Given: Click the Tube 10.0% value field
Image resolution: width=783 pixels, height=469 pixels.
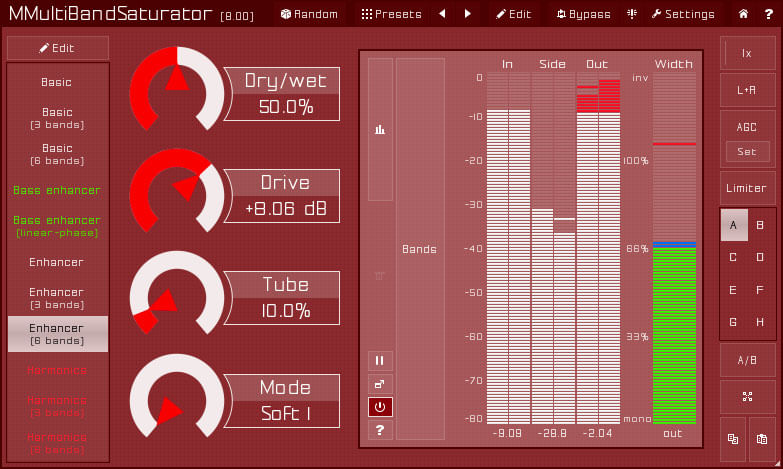Looking at the screenshot, I should click(x=286, y=311).
